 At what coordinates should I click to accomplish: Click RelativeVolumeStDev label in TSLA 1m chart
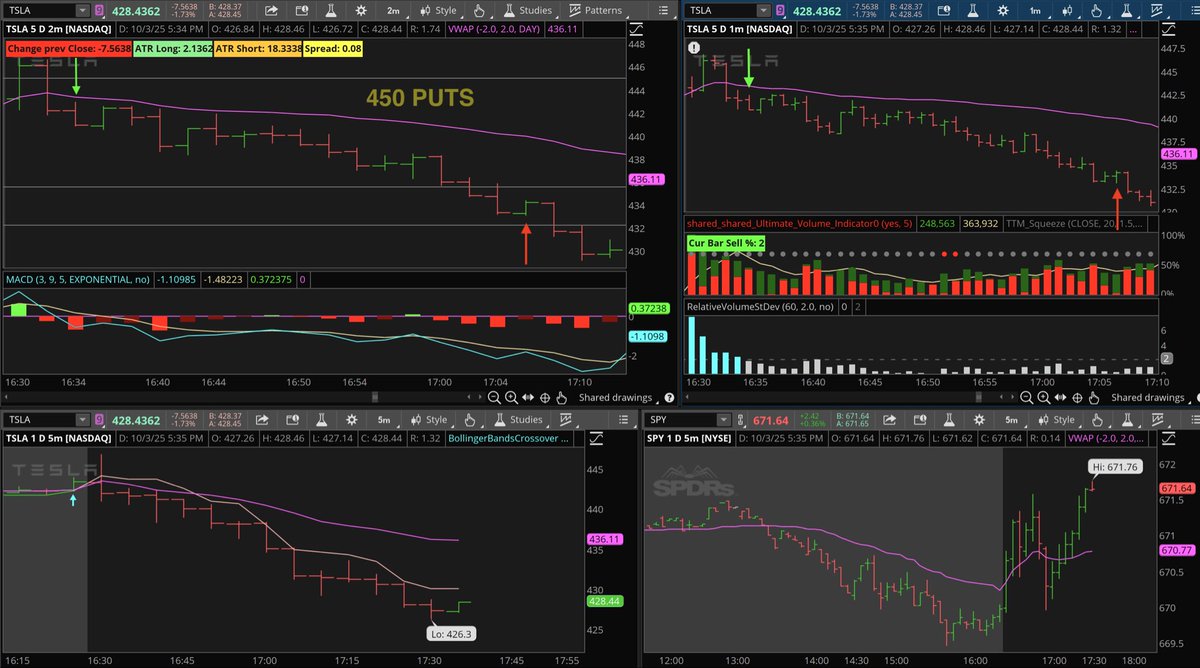(760, 308)
